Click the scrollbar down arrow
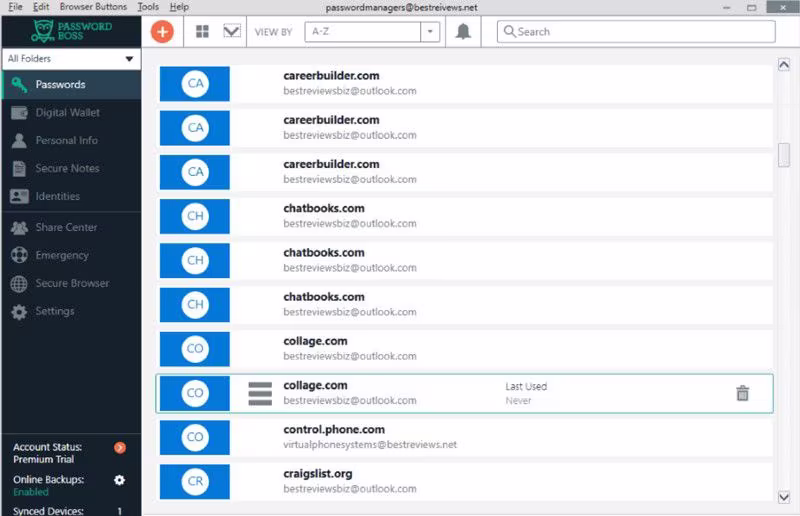This screenshot has width=800, height=516. tap(784, 497)
